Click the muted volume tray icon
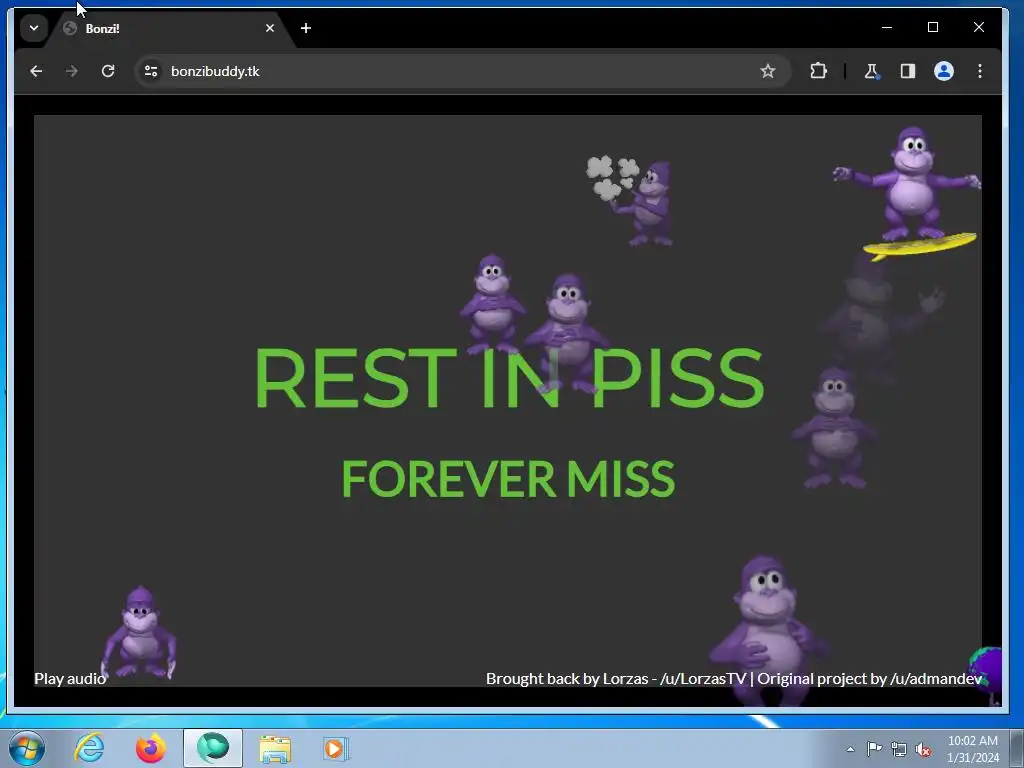The width and height of the screenshot is (1024, 768). 923,749
